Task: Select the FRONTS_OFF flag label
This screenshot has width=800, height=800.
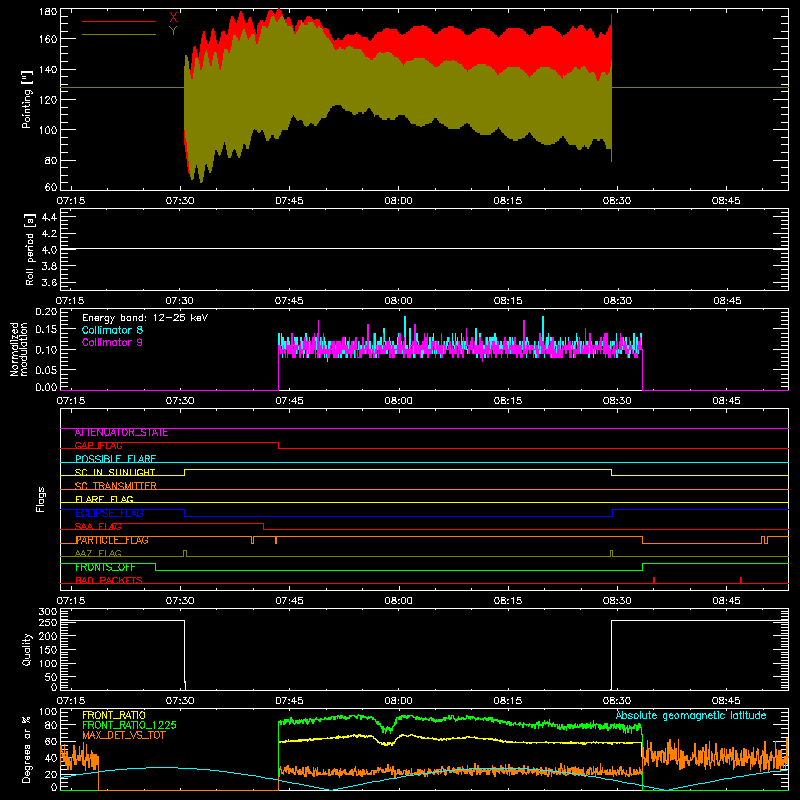Action: click(x=105, y=567)
